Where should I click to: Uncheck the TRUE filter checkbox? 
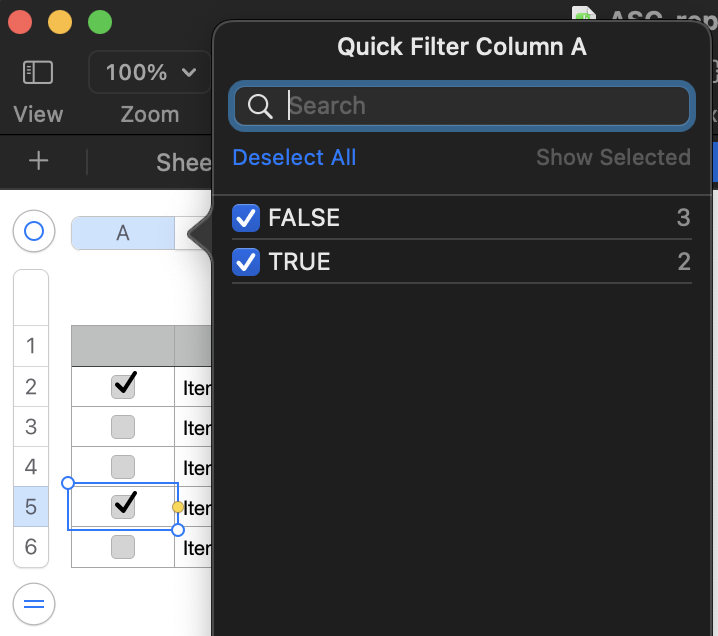click(x=246, y=262)
